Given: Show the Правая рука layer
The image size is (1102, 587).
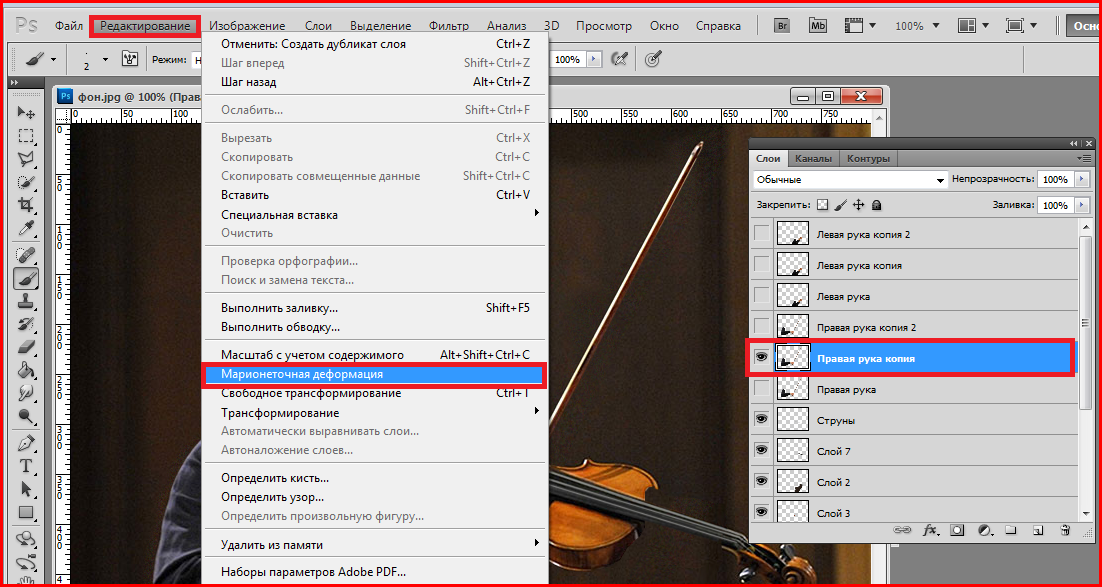Looking at the screenshot, I should click(761, 388).
